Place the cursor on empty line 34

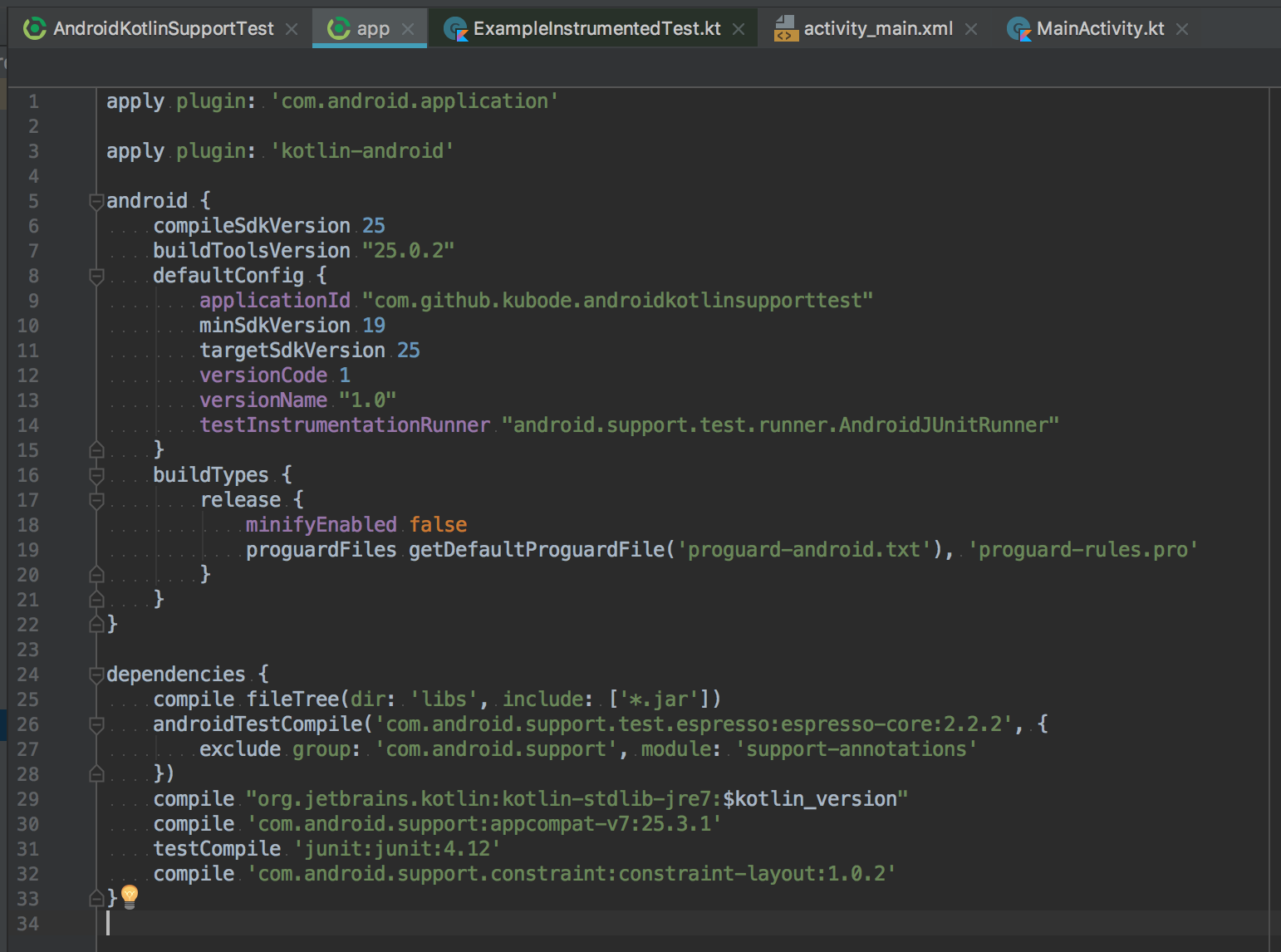click(x=688, y=924)
